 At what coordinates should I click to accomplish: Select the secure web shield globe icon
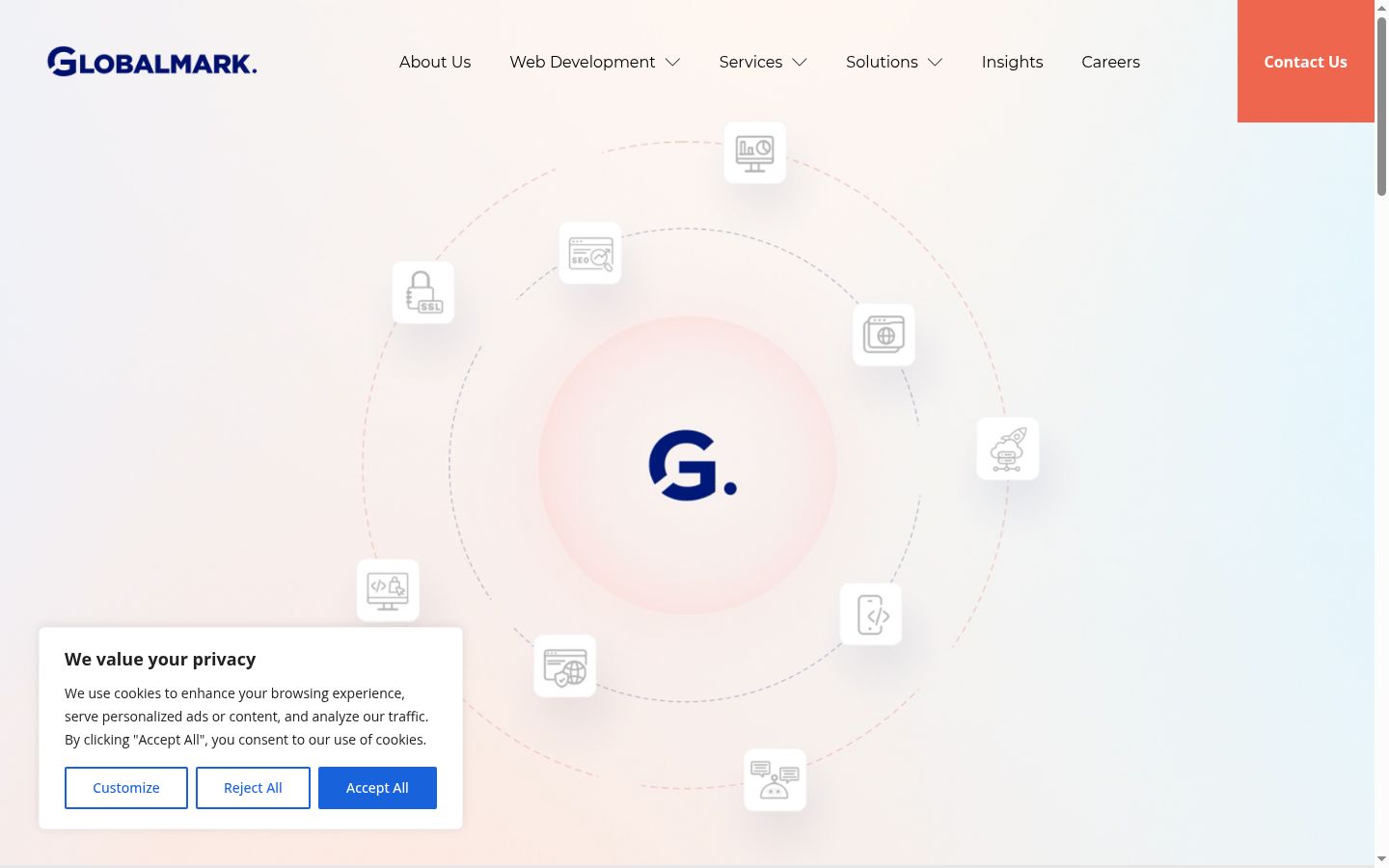(x=565, y=665)
